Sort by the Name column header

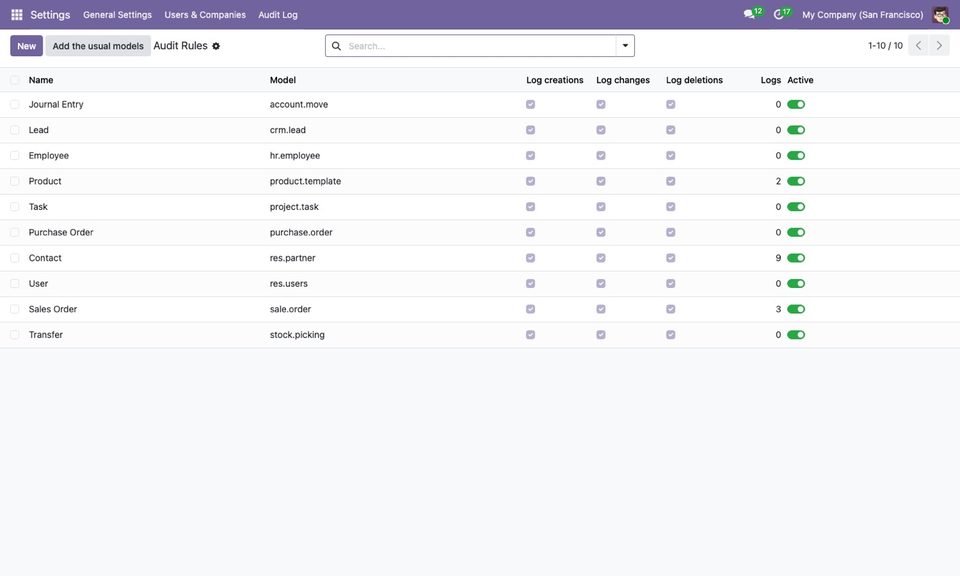[x=41, y=80]
